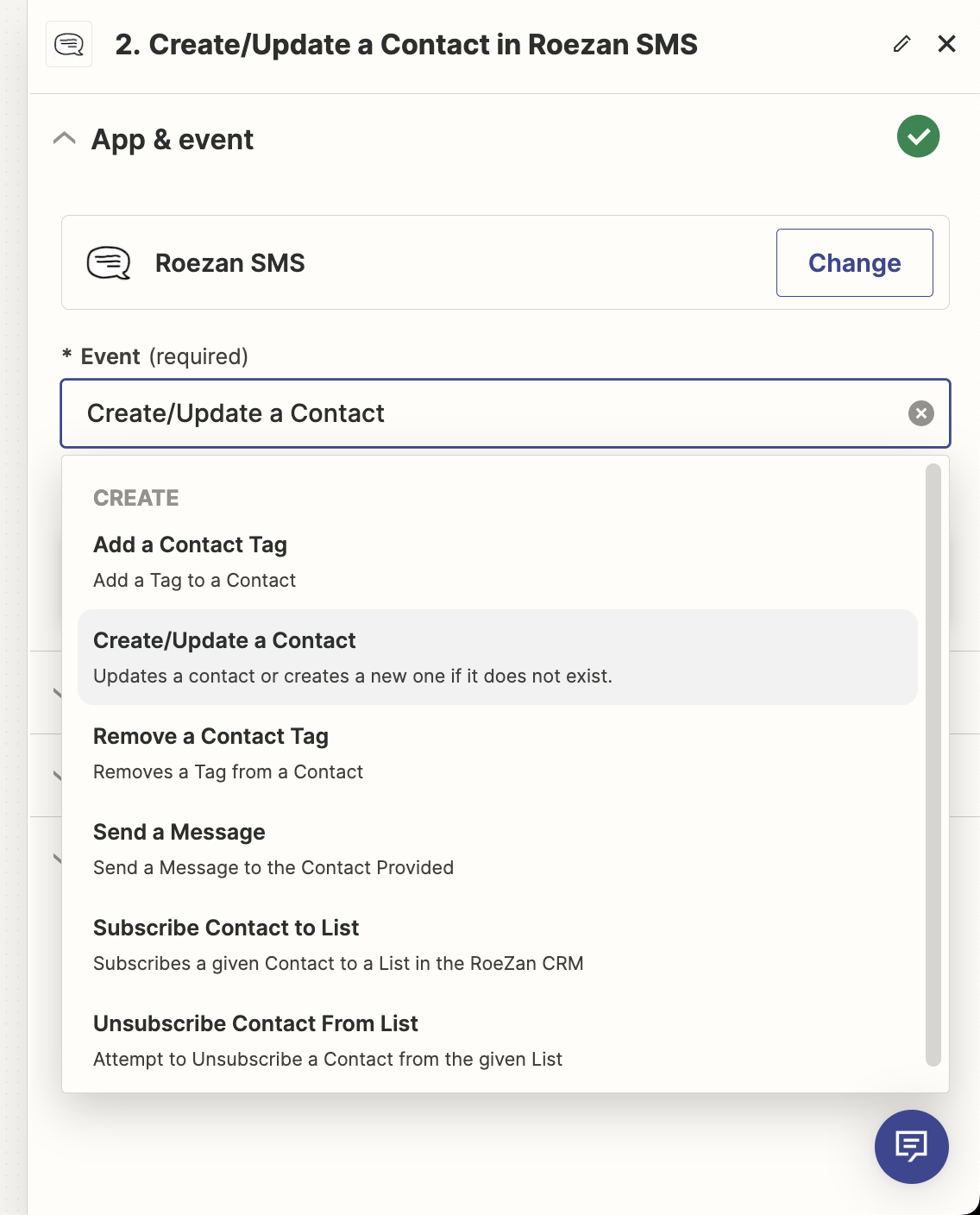980x1215 pixels.
Task: Click the Roezan SMS logo in the app row
Action: click(109, 263)
